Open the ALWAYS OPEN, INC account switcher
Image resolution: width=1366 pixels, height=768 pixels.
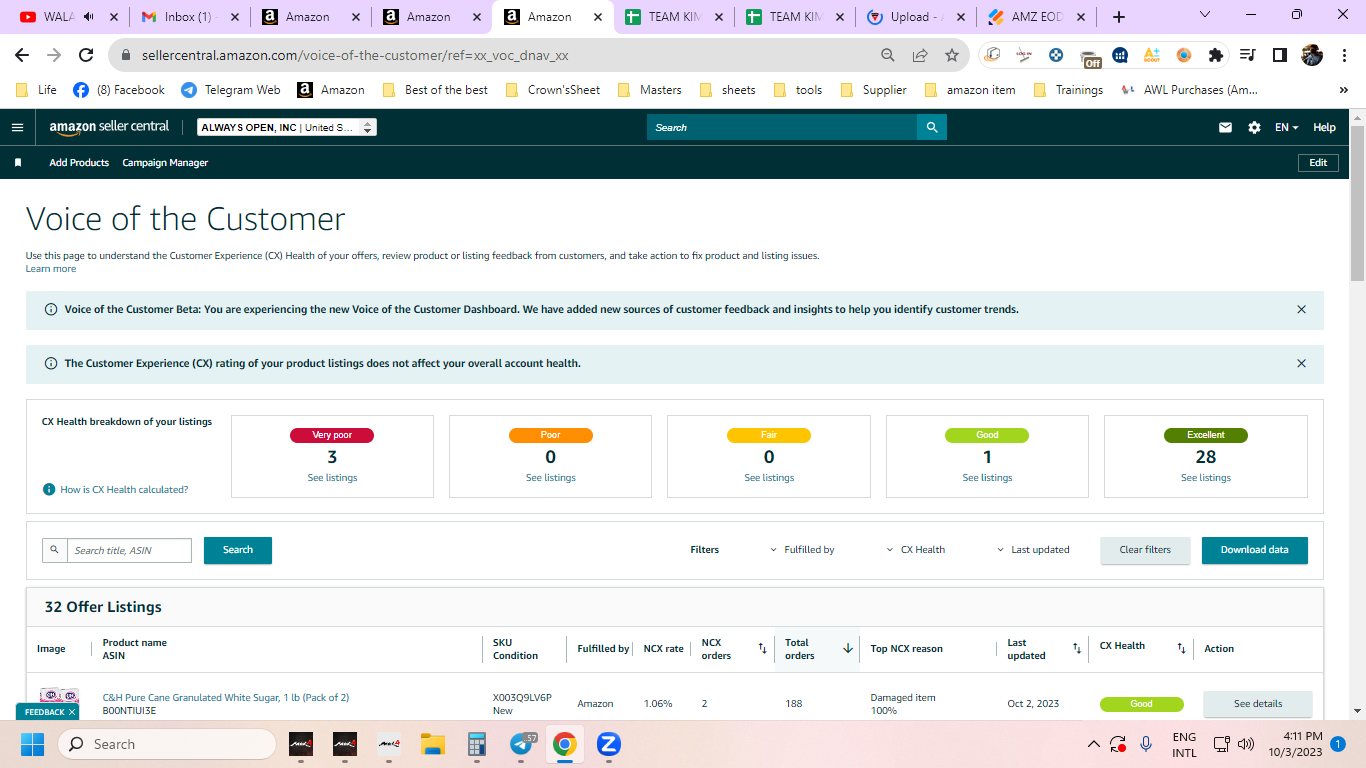(x=287, y=127)
